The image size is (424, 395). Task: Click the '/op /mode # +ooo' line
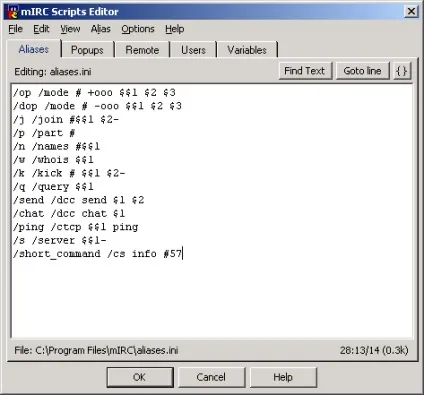click(x=94, y=93)
